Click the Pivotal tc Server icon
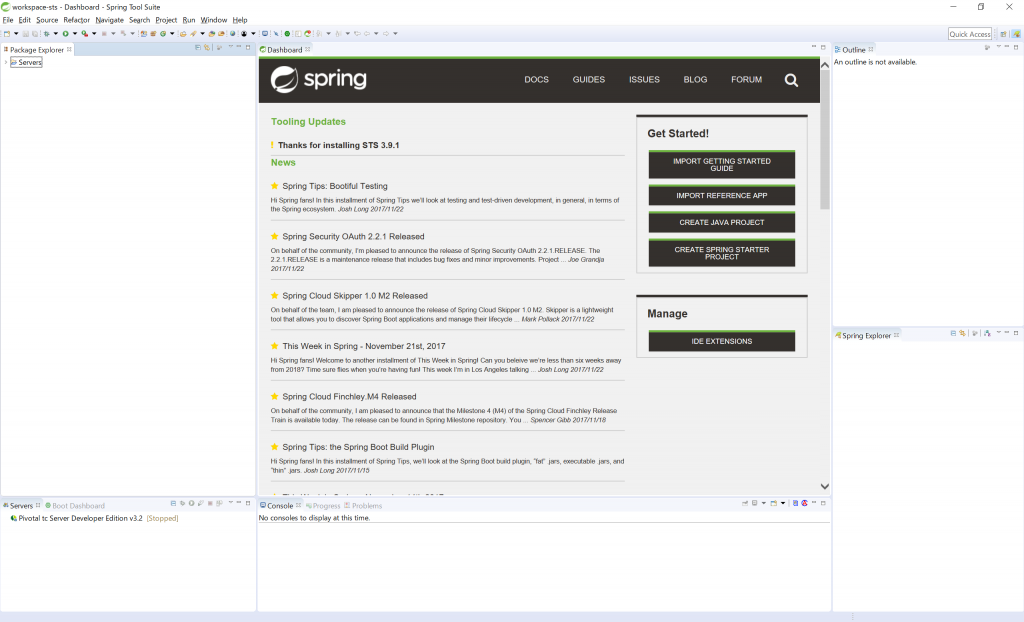 (x=13, y=518)
